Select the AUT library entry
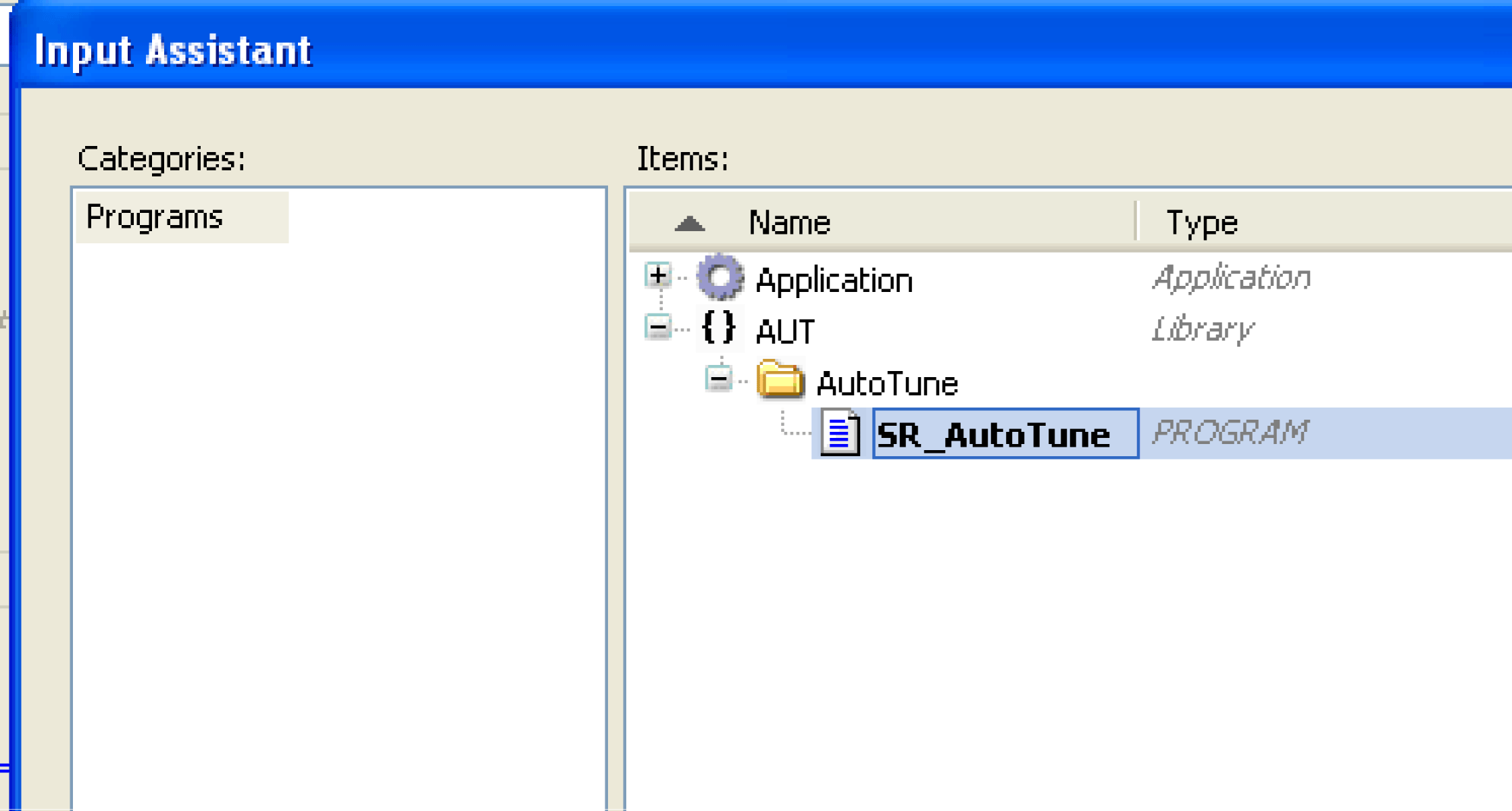The width and height of the screenshot is (1512, 811). click(785, 332)
